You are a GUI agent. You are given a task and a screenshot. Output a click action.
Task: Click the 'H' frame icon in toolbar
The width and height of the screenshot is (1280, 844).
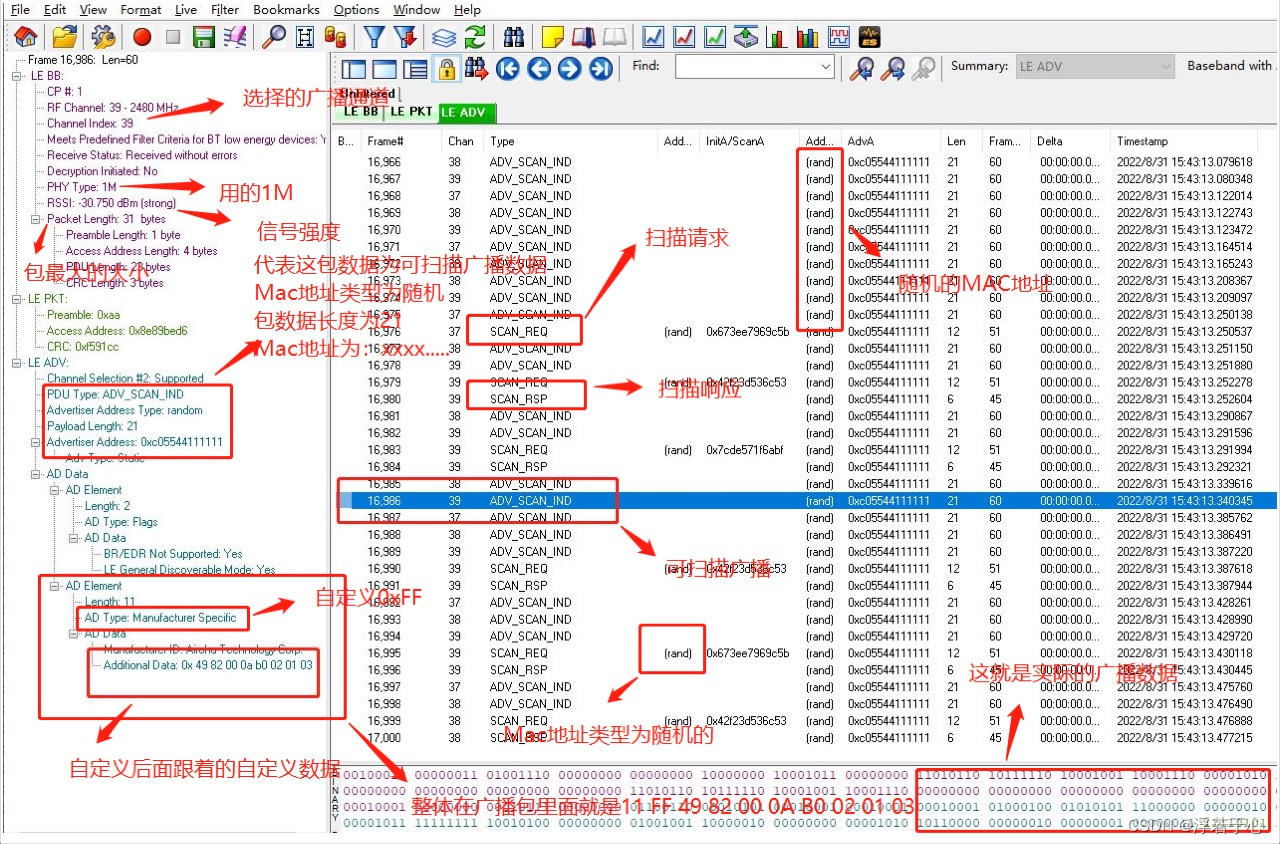click(x=305, y=37)
